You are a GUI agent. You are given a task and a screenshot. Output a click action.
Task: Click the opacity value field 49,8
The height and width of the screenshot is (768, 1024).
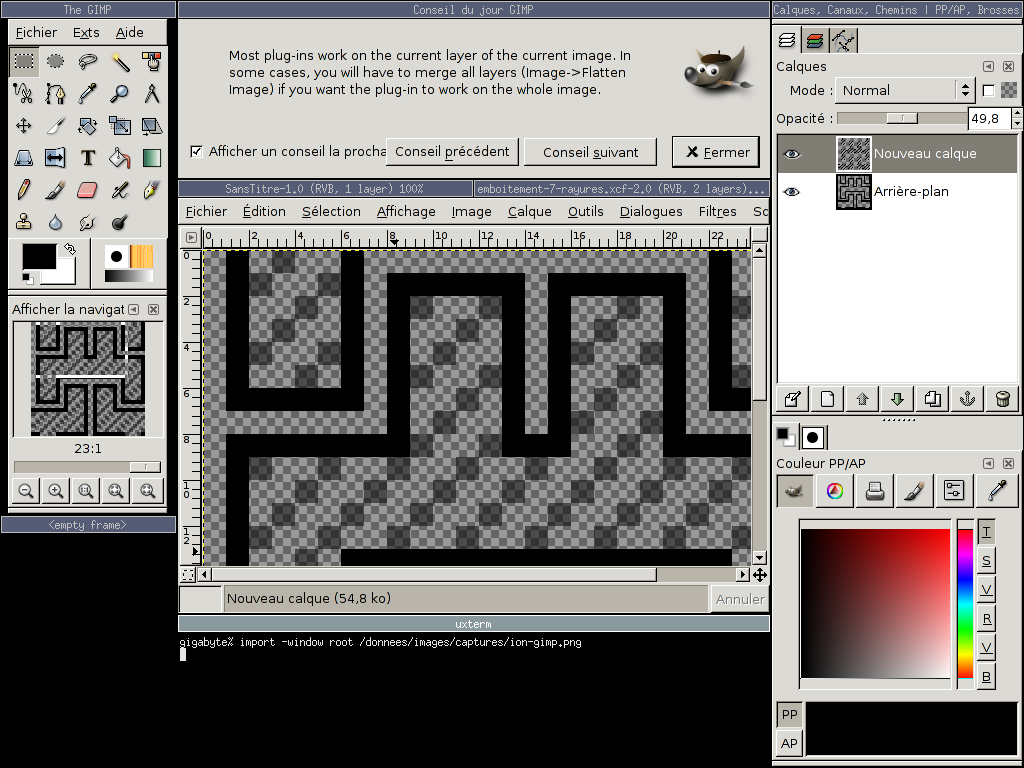988,118
